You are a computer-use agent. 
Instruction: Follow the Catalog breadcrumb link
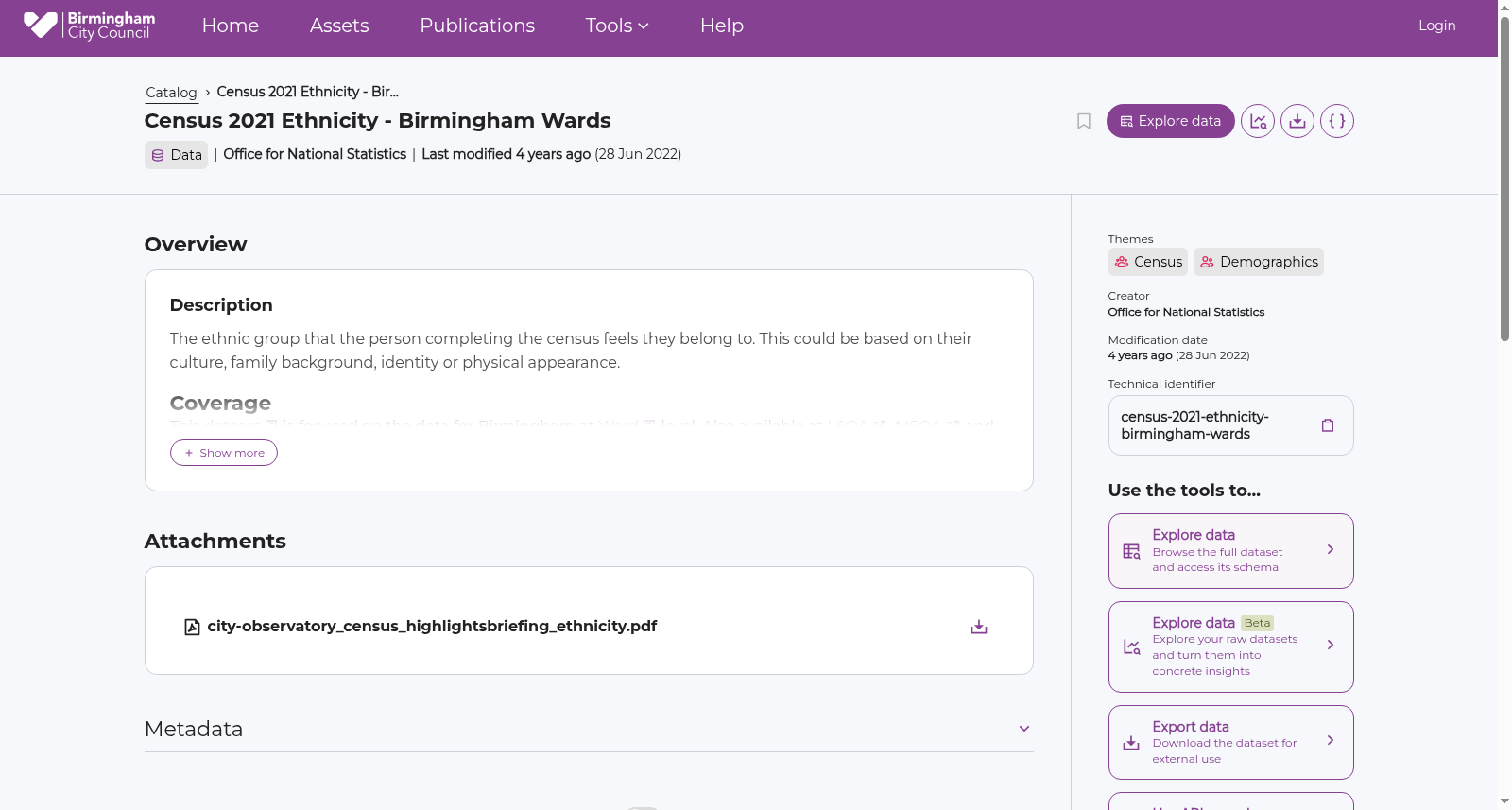click(171, 93)
